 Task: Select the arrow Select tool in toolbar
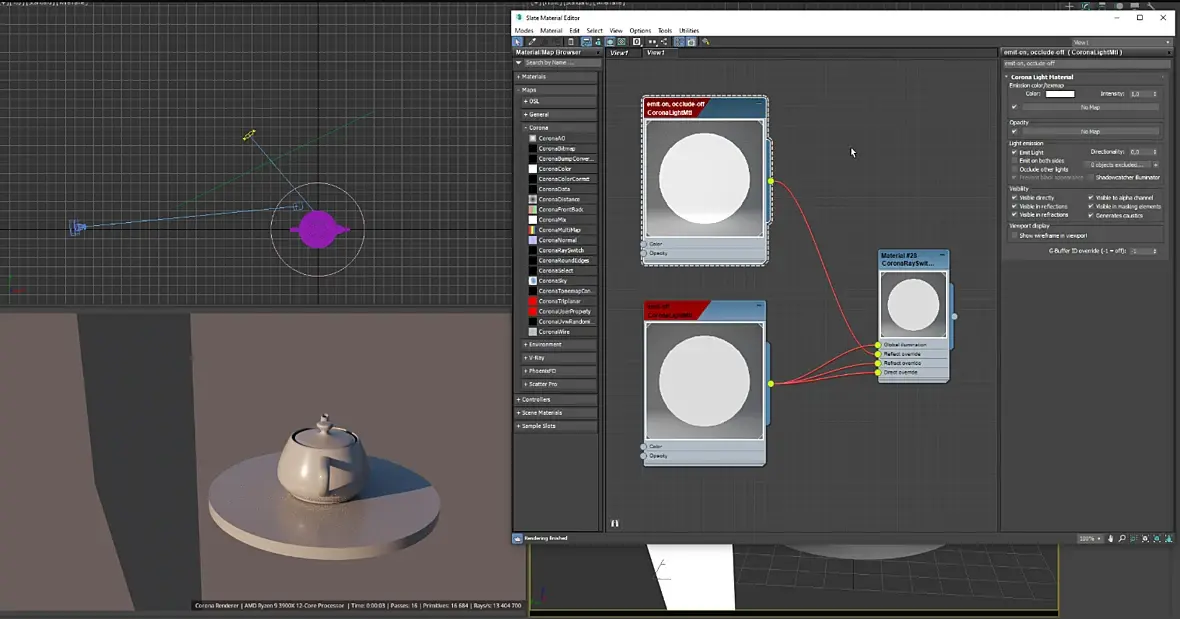click(518, 42)
